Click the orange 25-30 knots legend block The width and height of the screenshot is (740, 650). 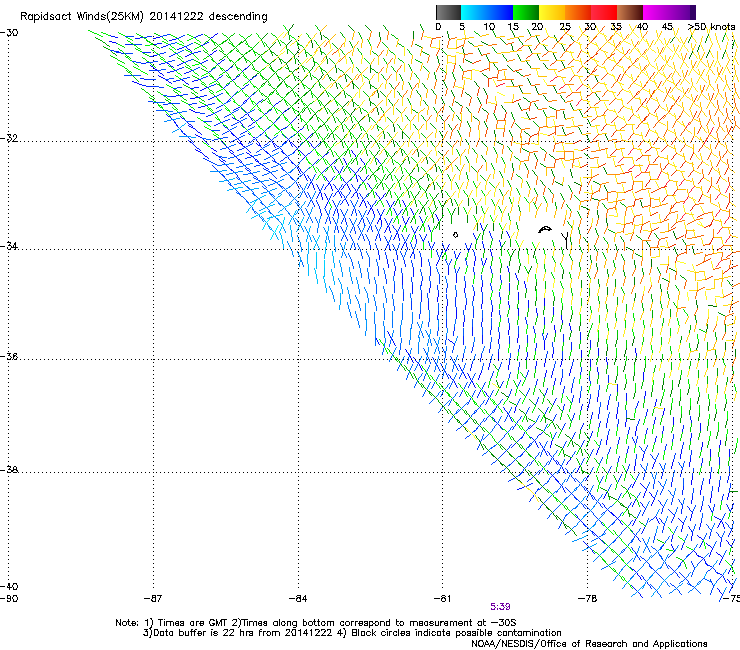(x=578, y=12)
